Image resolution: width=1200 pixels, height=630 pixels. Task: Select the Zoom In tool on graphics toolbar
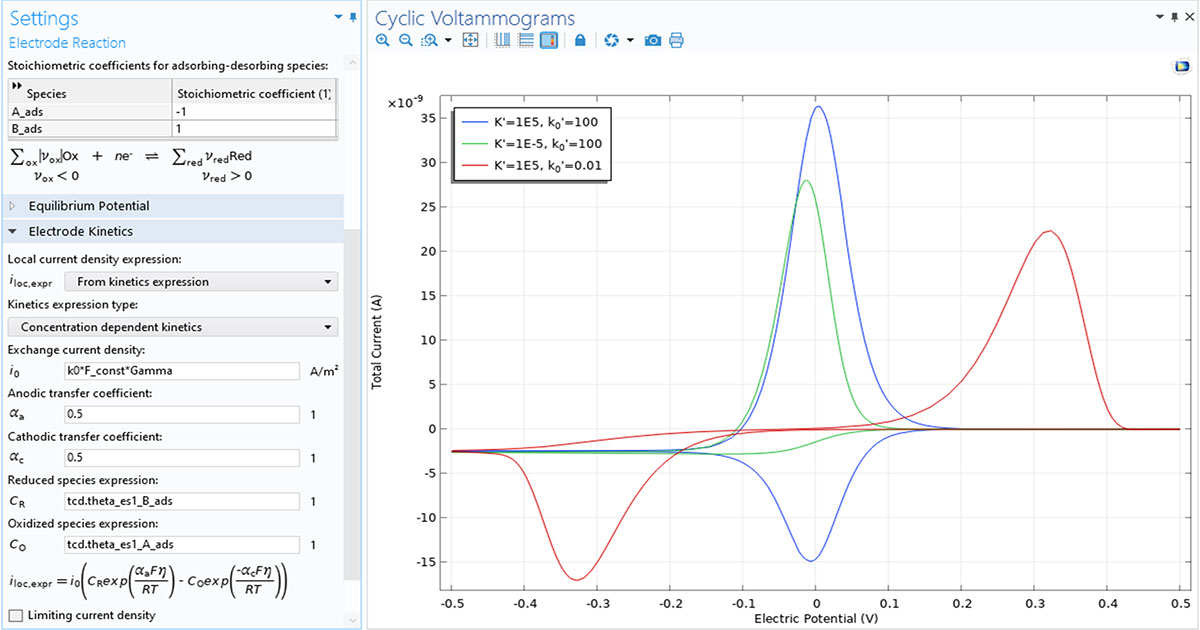(382, 40)
